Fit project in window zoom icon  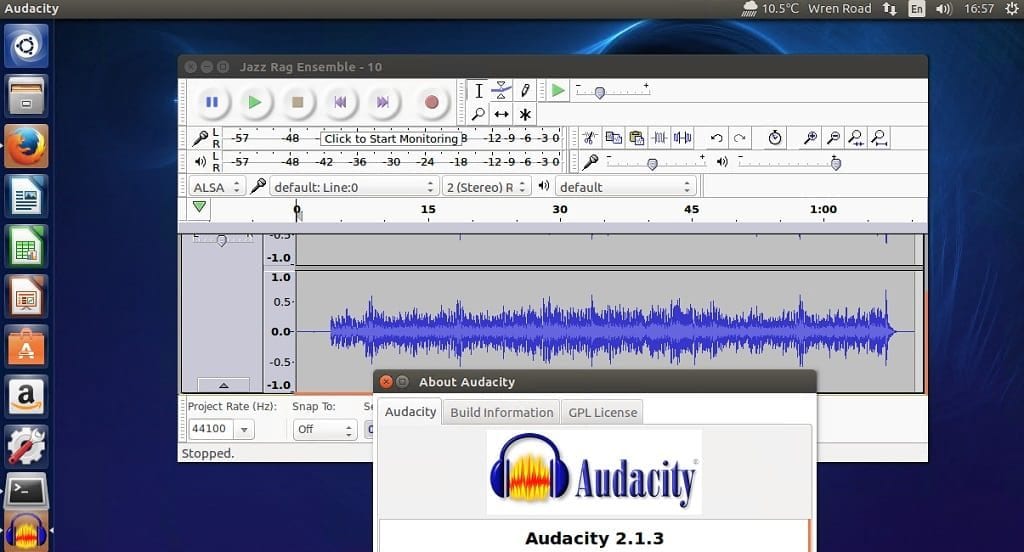point(880,138)
